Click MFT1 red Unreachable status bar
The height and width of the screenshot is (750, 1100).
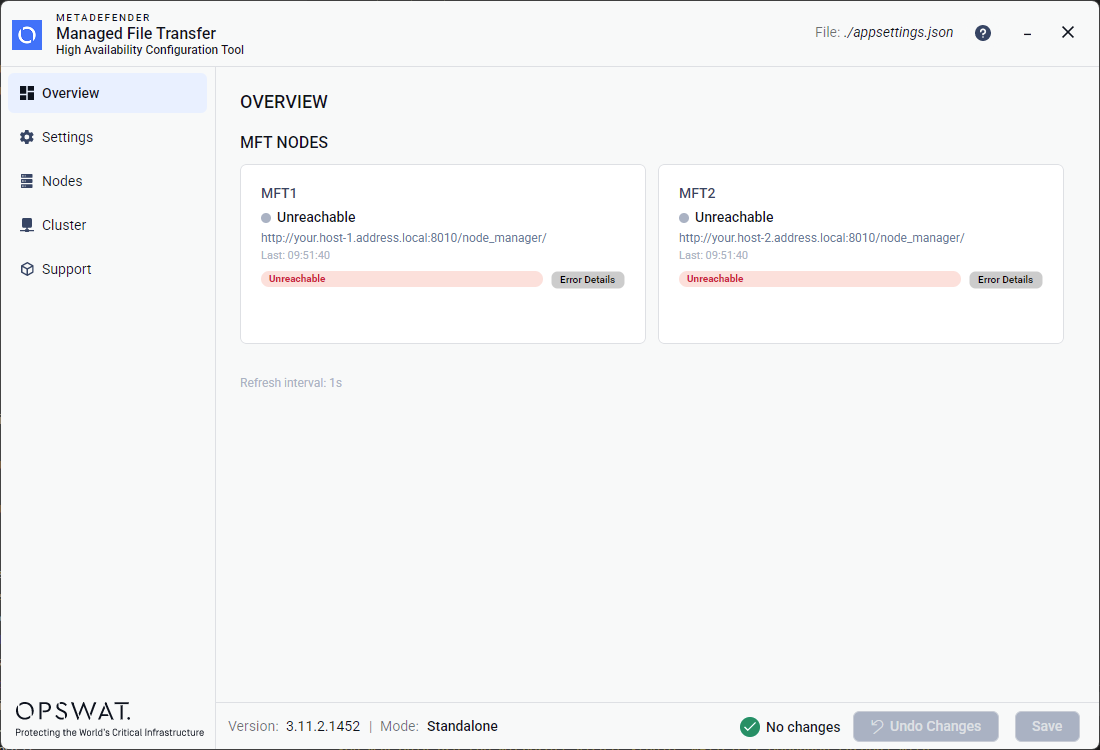[402, 279]
